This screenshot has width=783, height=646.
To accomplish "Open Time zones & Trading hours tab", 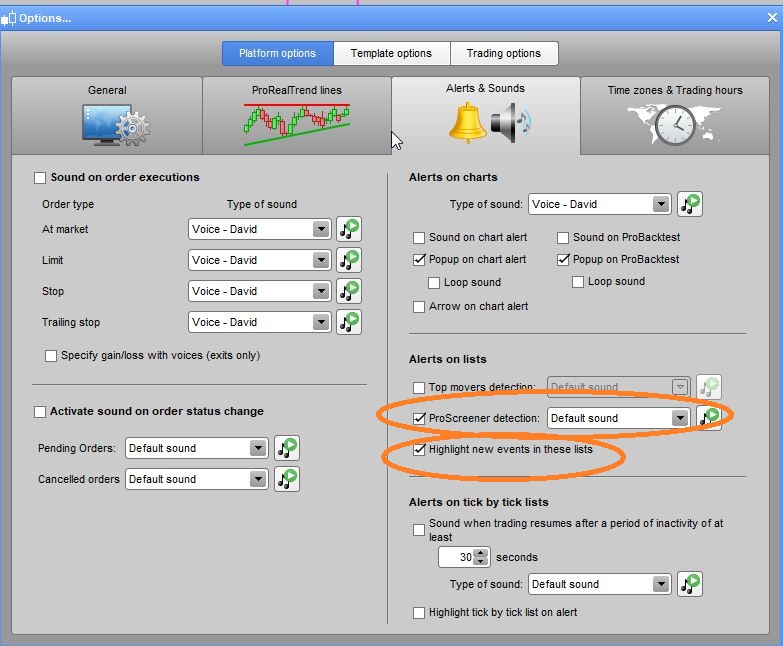I will pos(675,116).
